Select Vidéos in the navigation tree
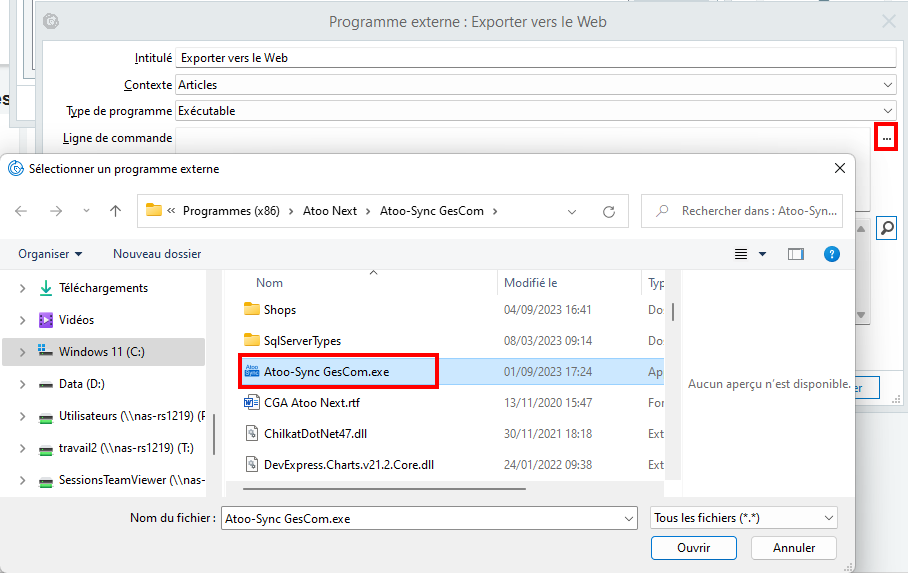 (76, 320)
